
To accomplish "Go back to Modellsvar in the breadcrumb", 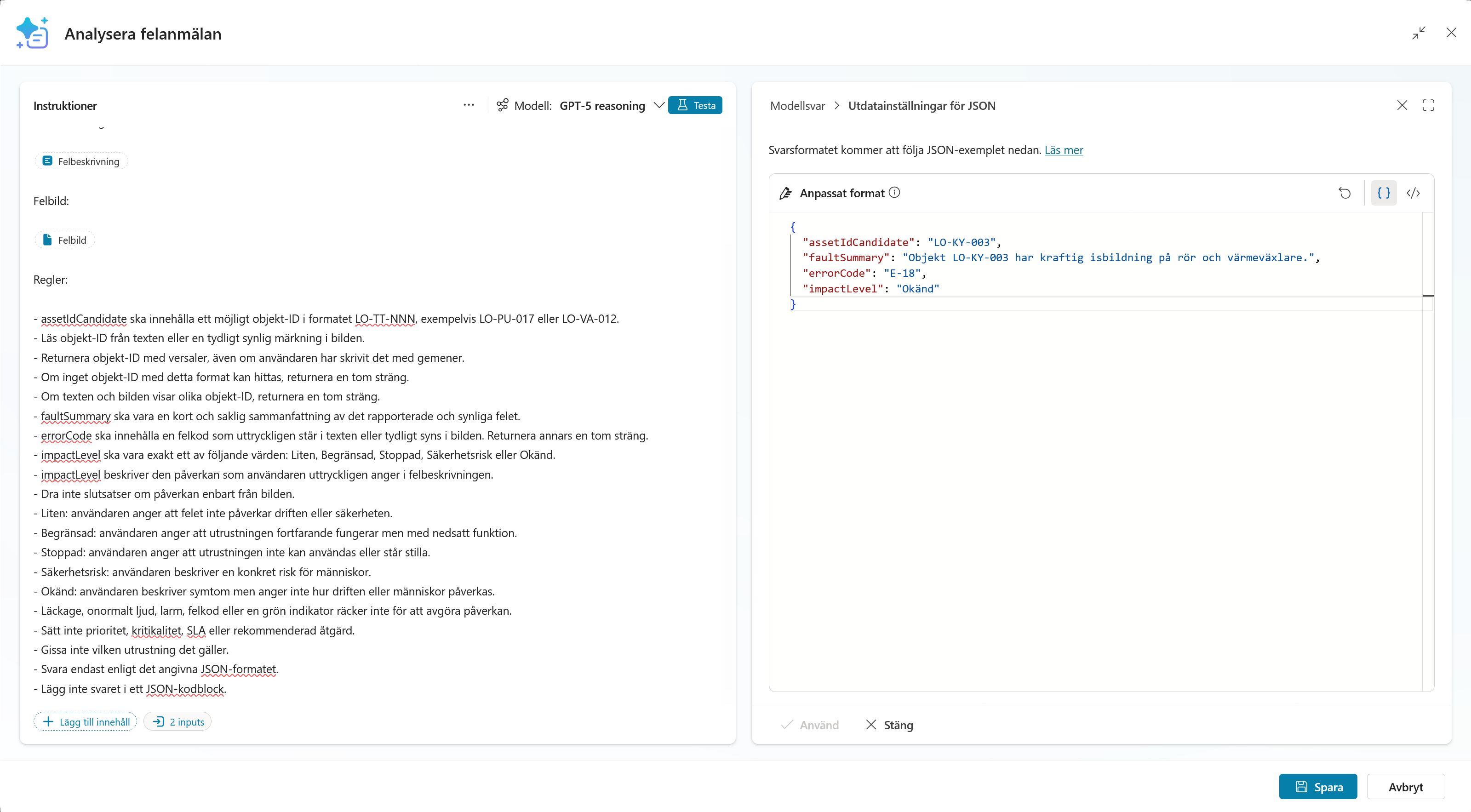I will coord(797,106).
